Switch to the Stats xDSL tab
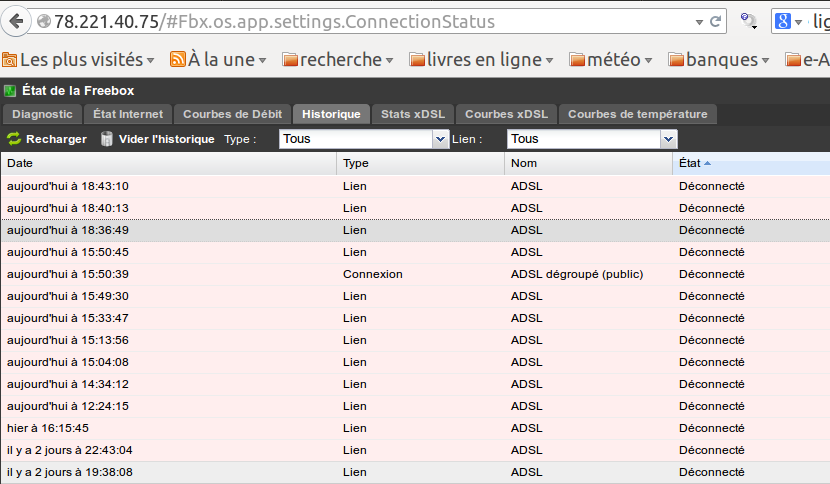Screen dimensions: 830x484 point(412,114)
